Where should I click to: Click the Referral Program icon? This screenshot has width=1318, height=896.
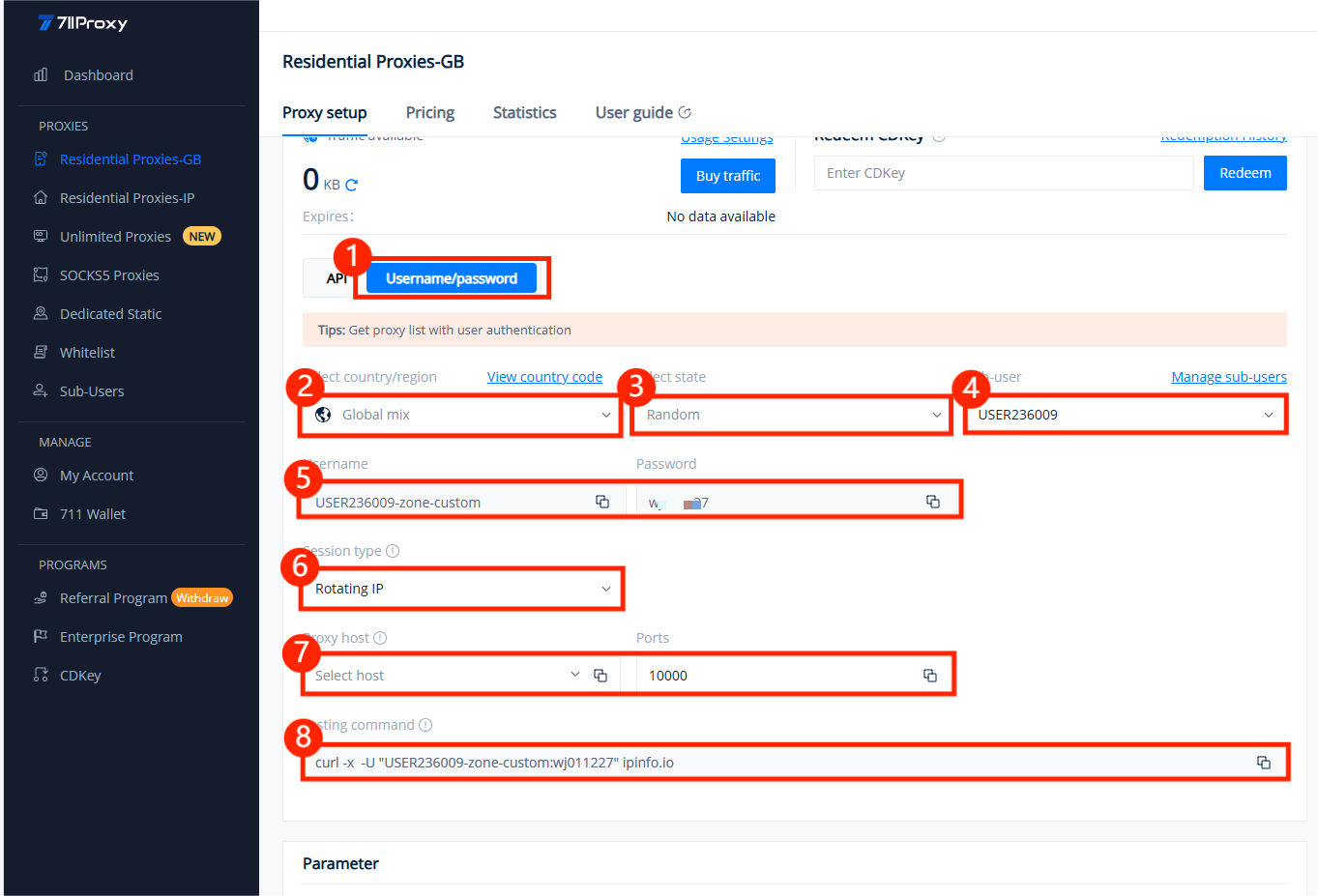click(x=41, y=597)
